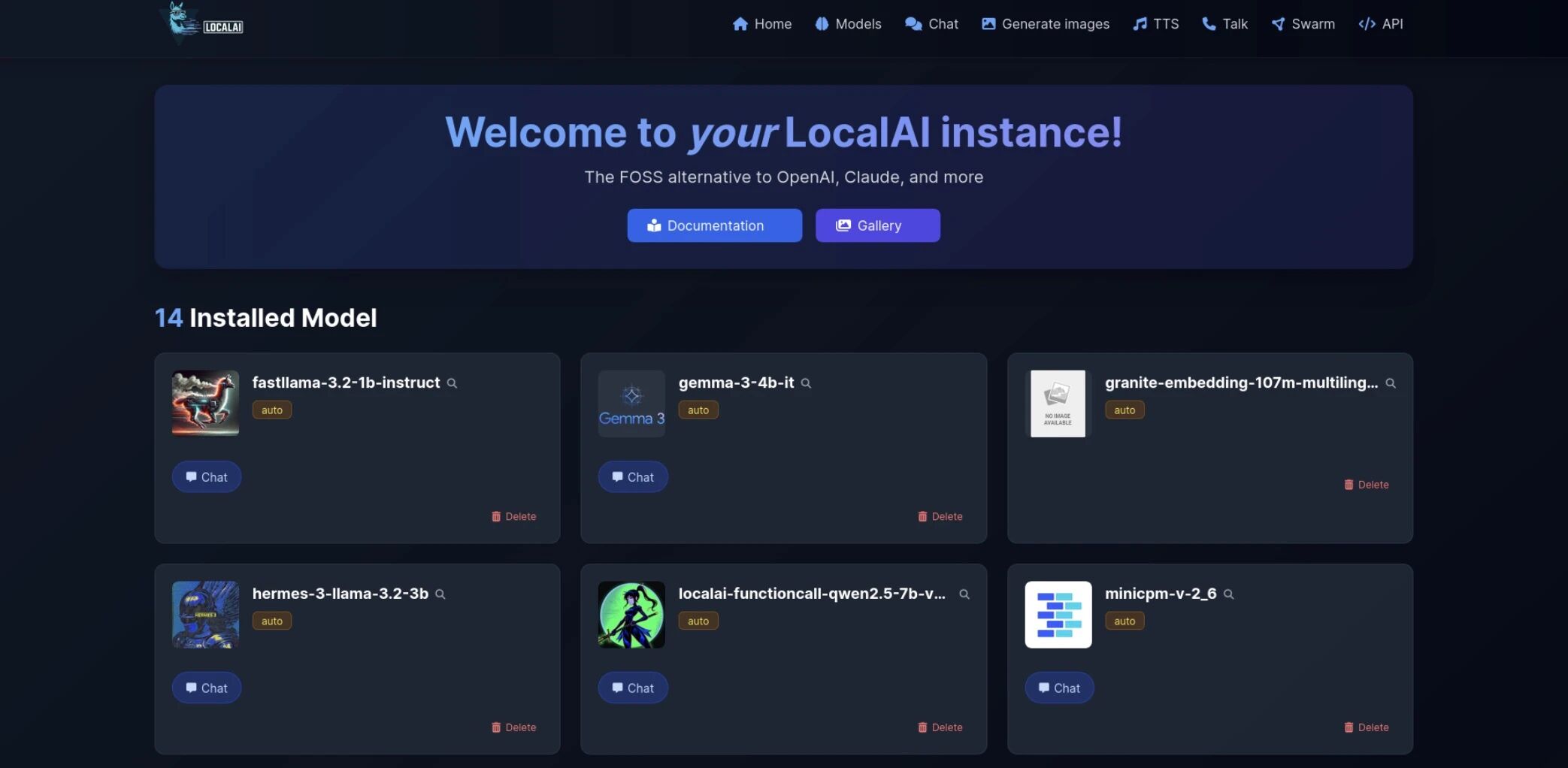The height and width of the screenshot is (768, 1568).
Task: Click the trash icon for granite-embedding model
Action: tap(1347, 485)
